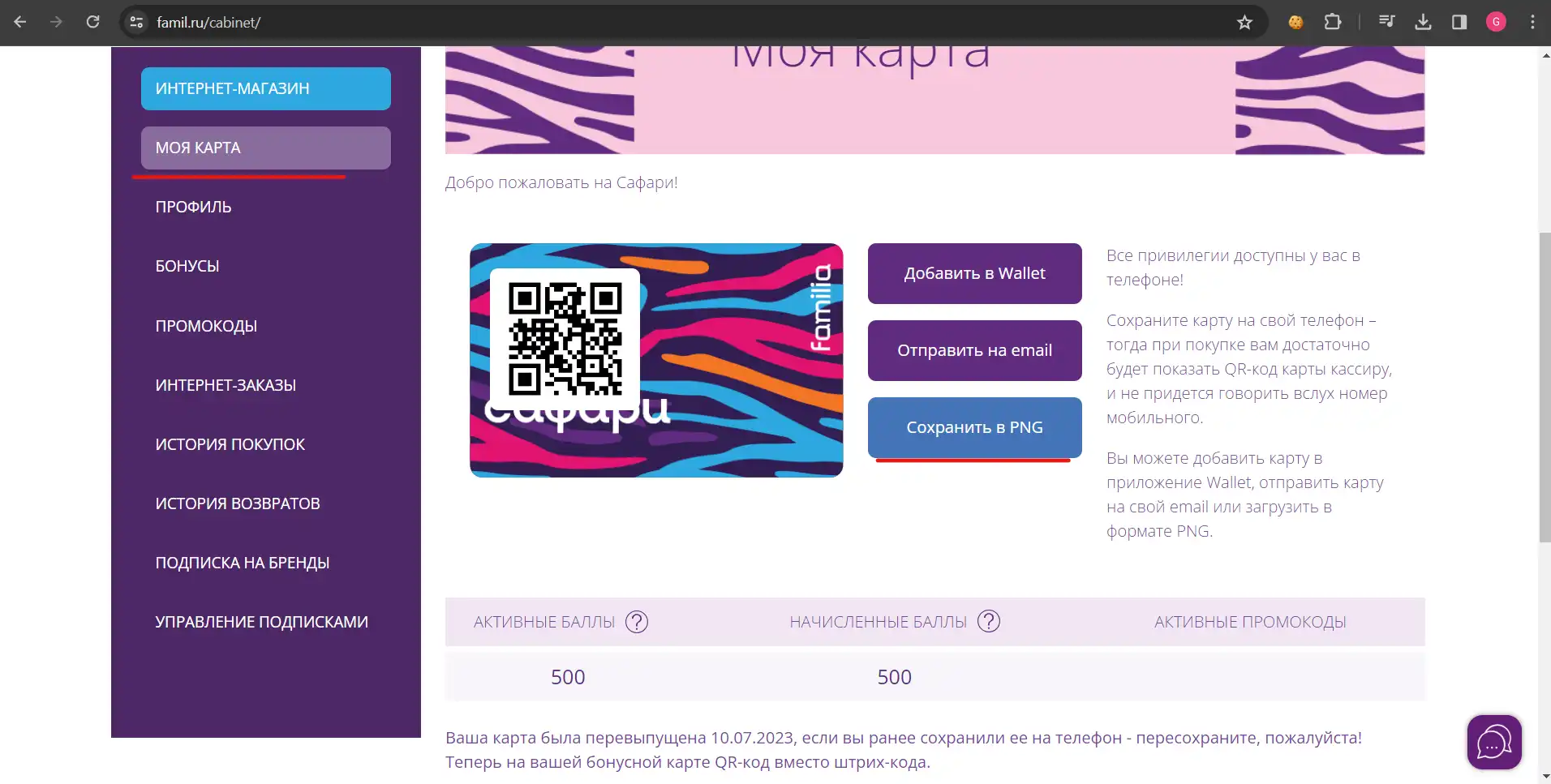The image size is (1551, 784).
Task: Open ПРОФИЛЬ in the sidebar
Action: click(x=193, y=207)
